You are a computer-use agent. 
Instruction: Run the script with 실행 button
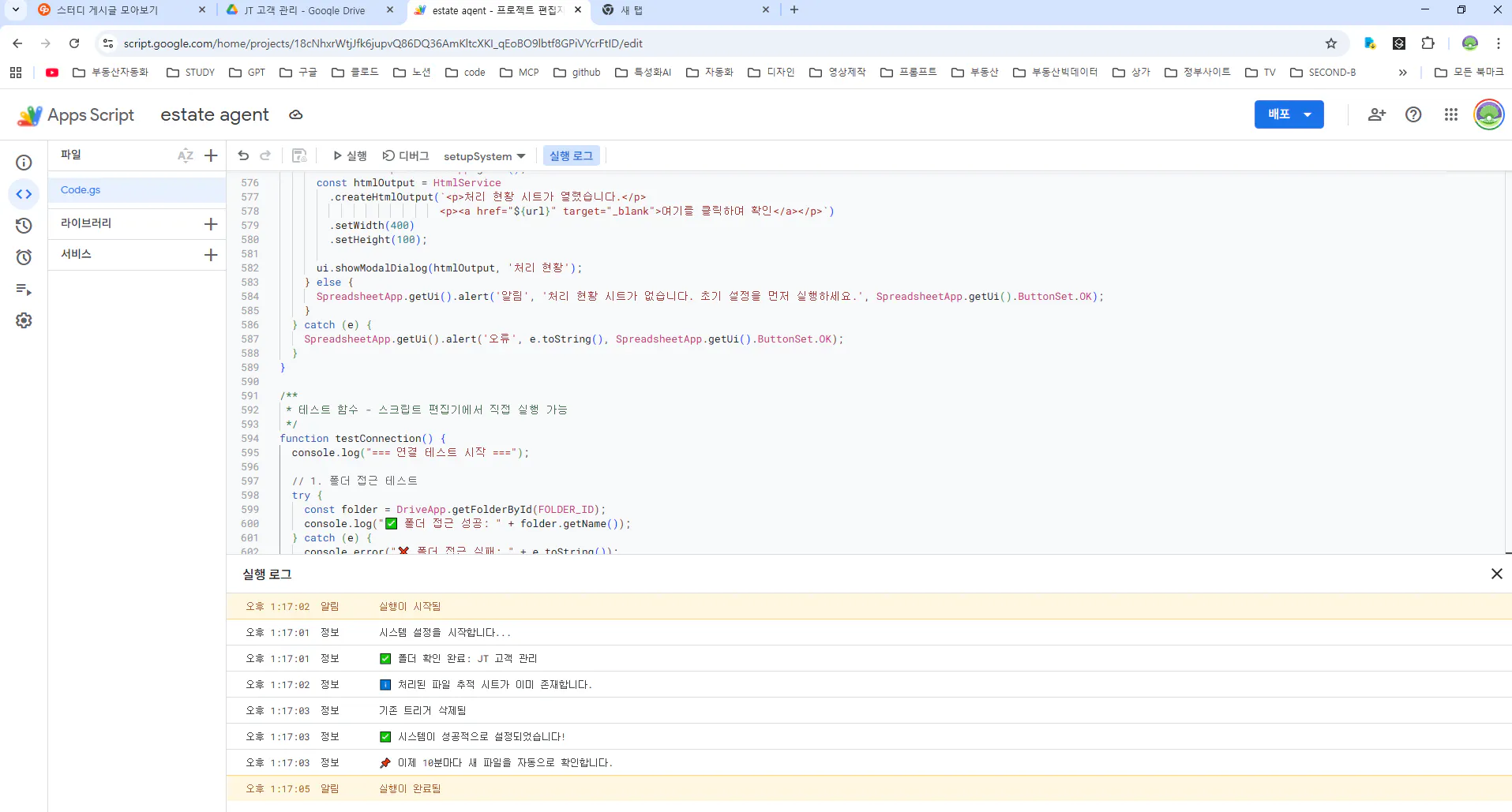(x=349, y=156)
